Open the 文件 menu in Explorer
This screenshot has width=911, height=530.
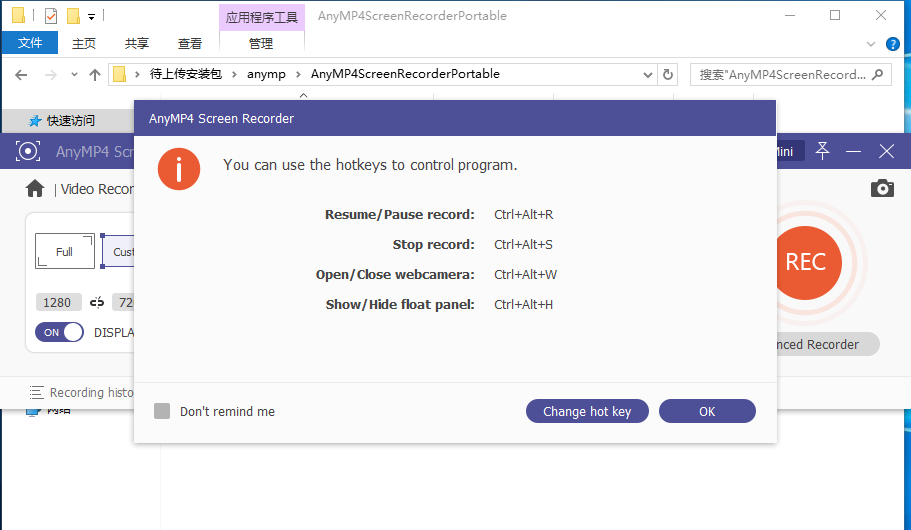(30, 43)
